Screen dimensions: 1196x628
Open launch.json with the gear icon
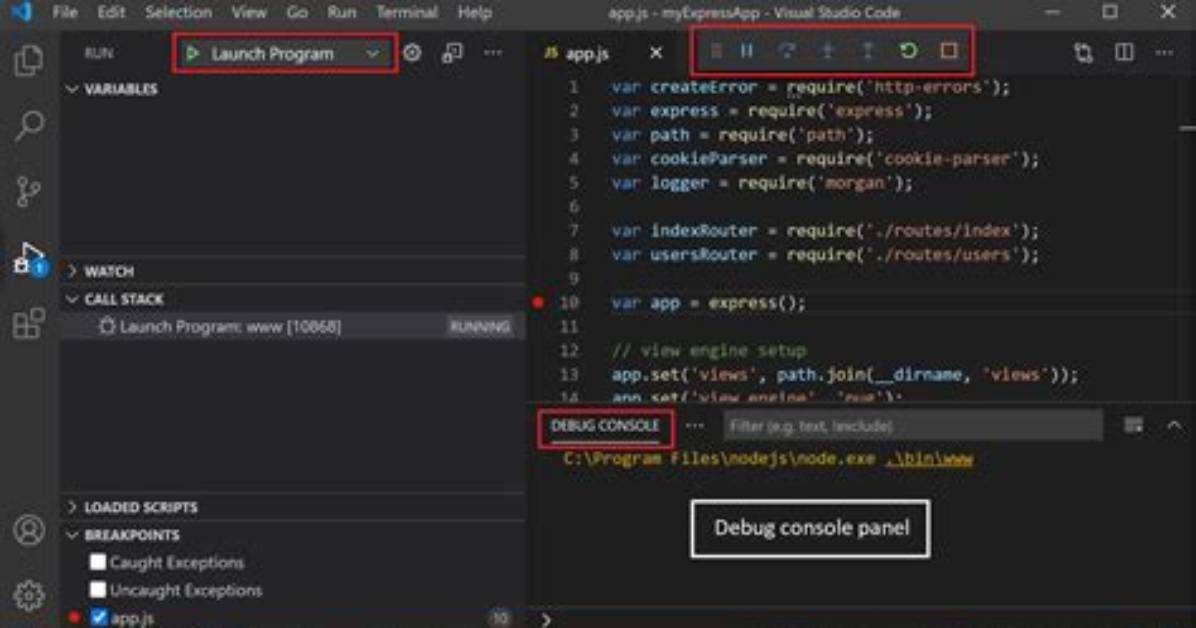pos(412,53)
